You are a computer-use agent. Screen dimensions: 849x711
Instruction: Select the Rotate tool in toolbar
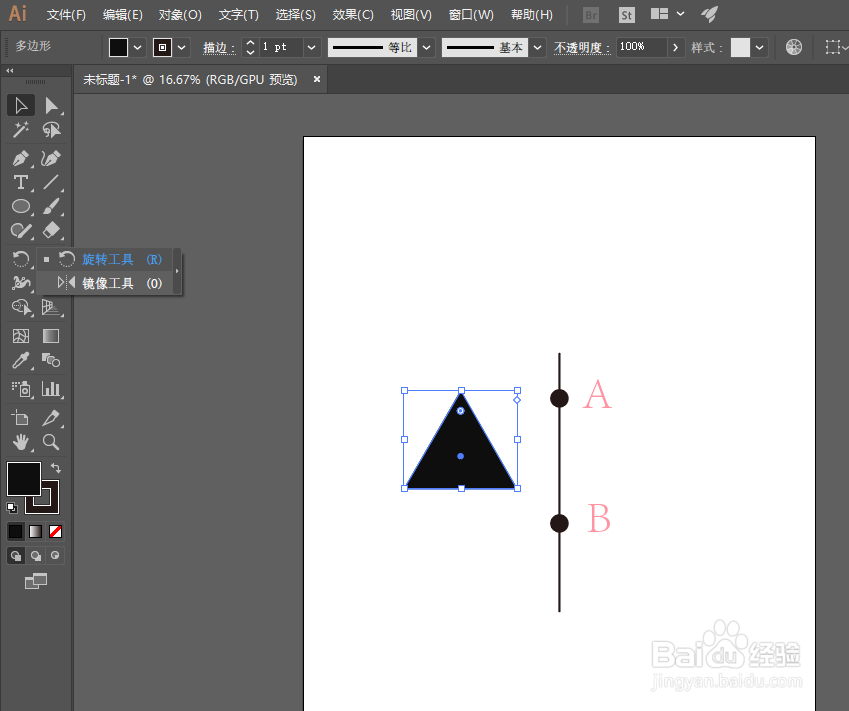point(21,259)
